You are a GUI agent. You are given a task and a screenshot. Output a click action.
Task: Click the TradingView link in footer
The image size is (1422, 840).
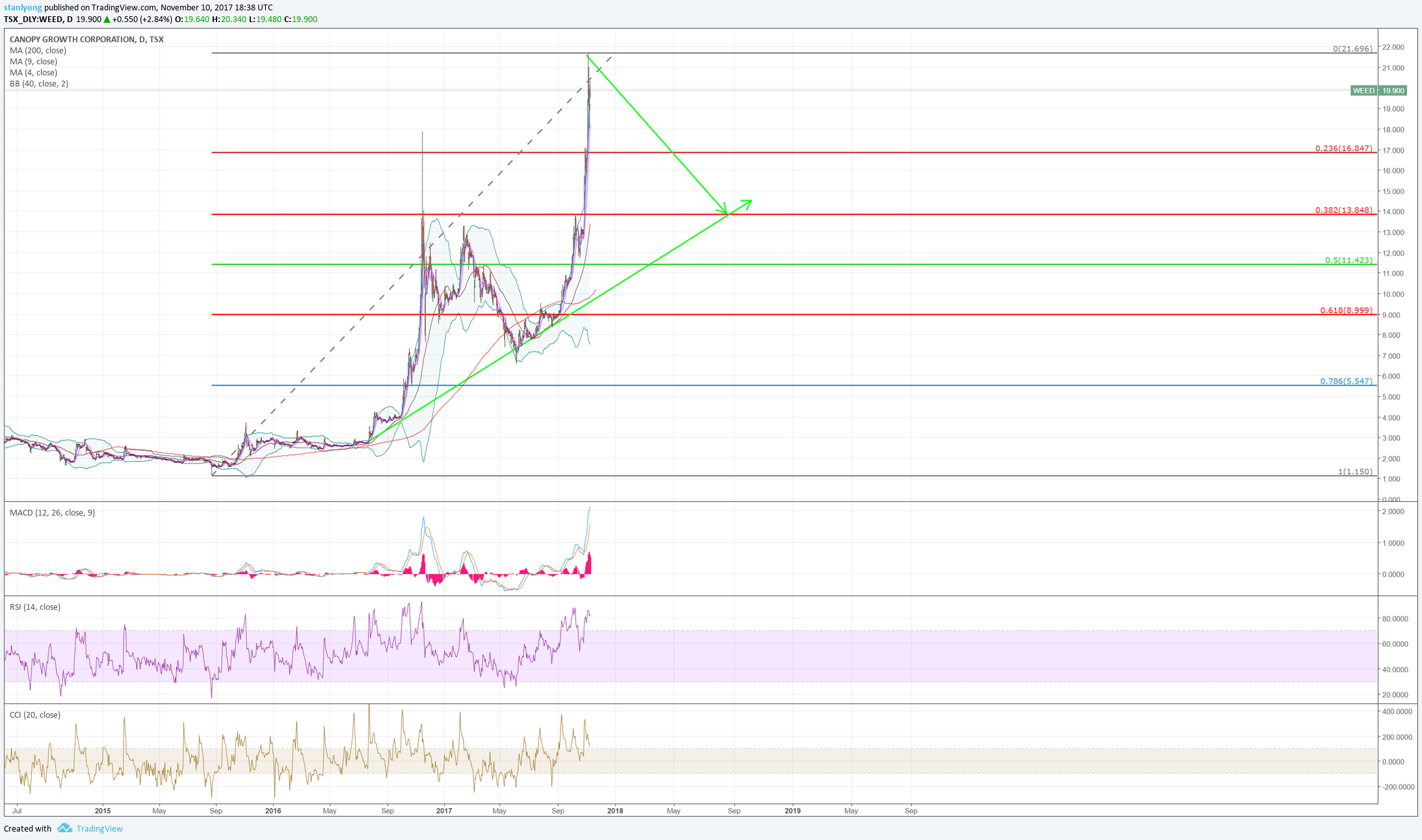point(99,828)
